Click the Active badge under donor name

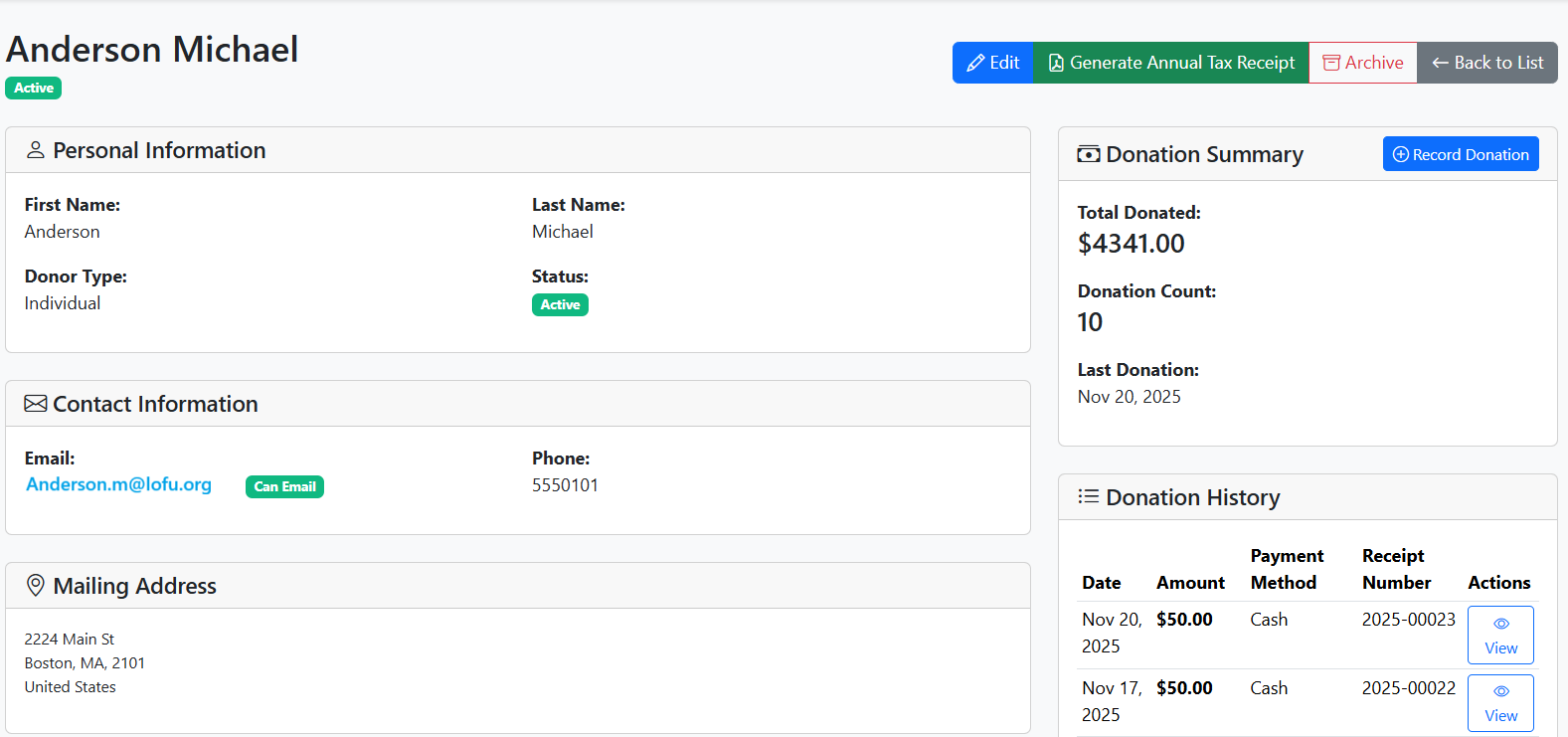click(x=34, y=88)
